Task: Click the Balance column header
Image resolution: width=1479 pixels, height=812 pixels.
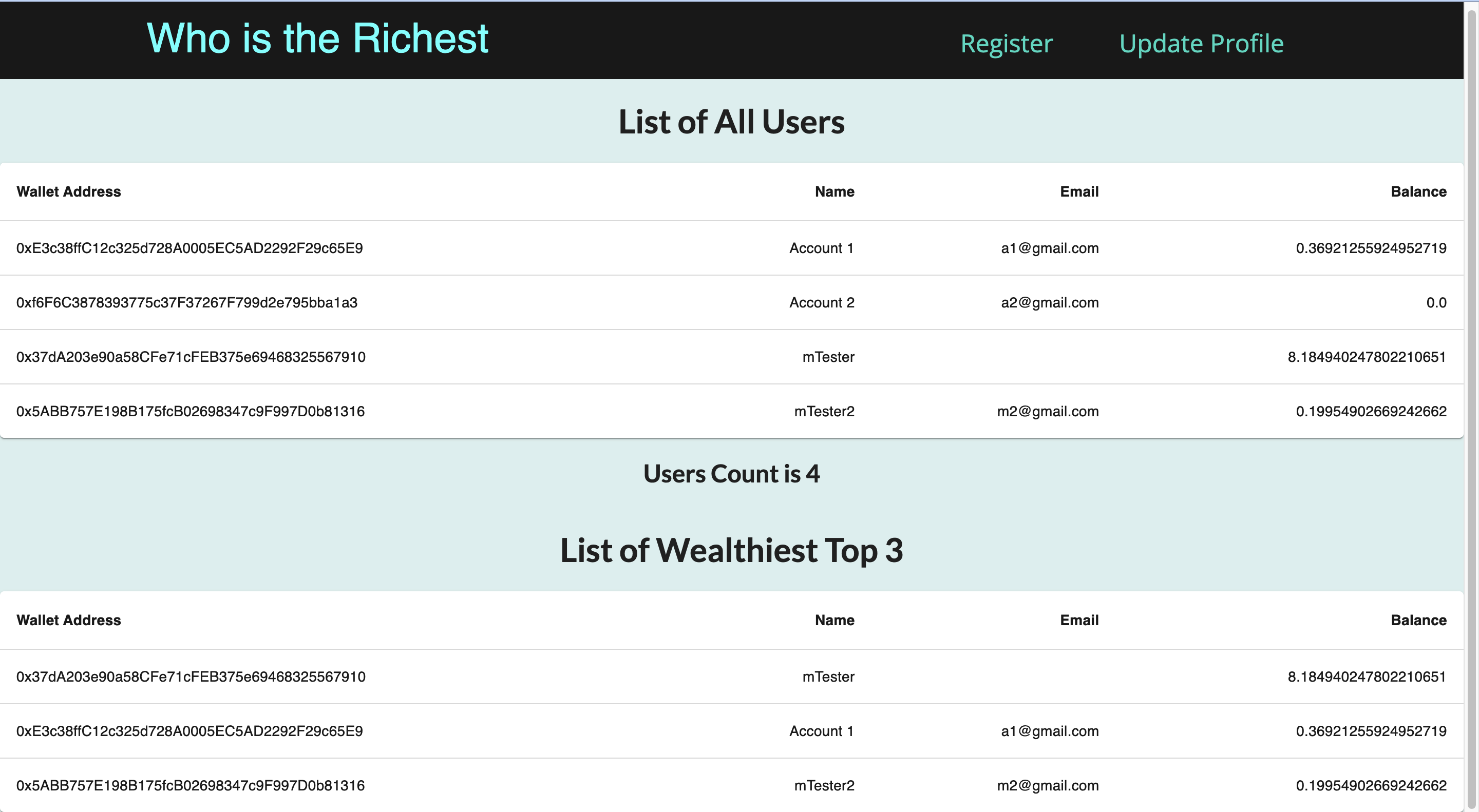Action: [x=1419, y=191]
